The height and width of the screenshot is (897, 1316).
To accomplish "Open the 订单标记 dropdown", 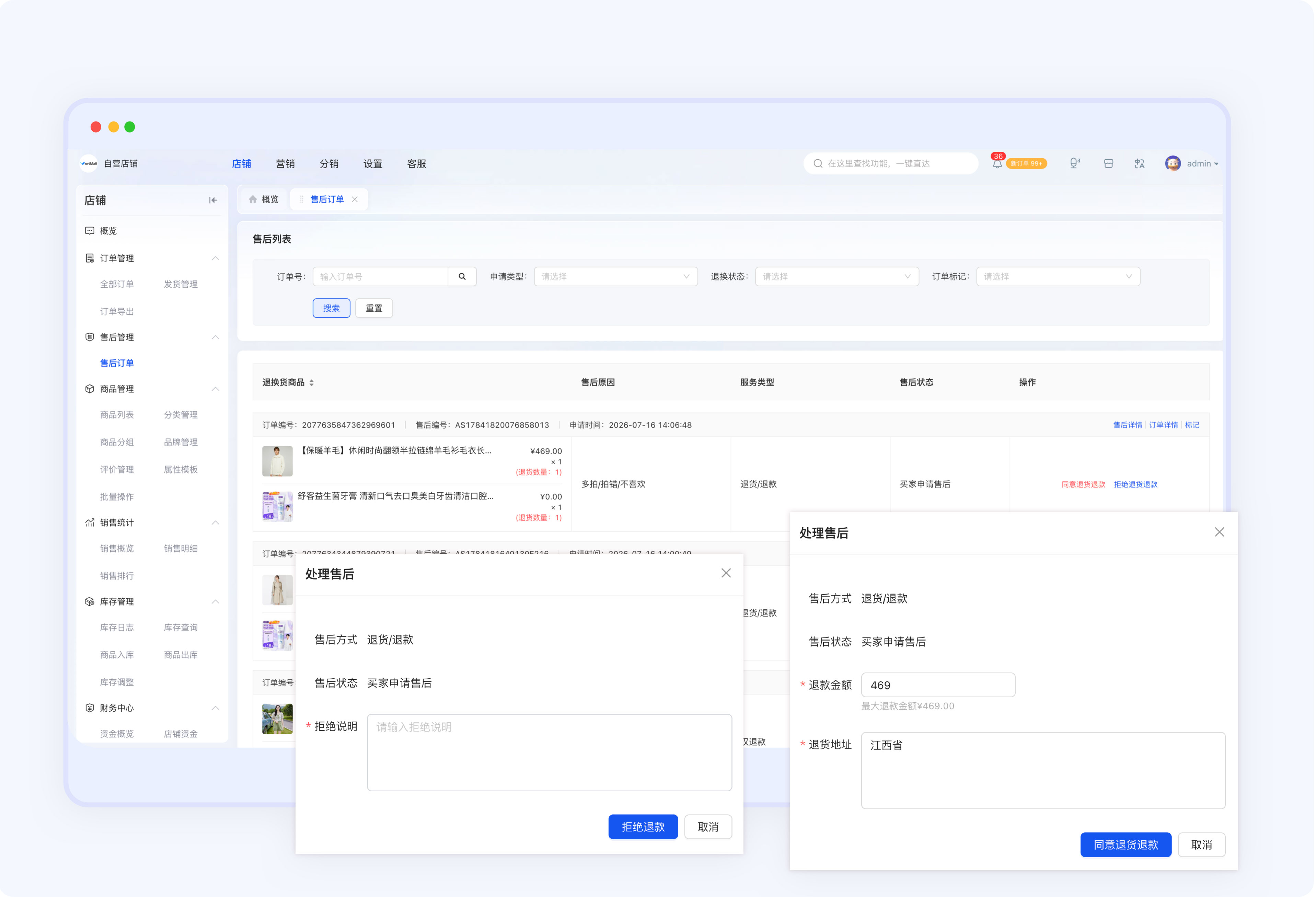I will pos(1058,276).
